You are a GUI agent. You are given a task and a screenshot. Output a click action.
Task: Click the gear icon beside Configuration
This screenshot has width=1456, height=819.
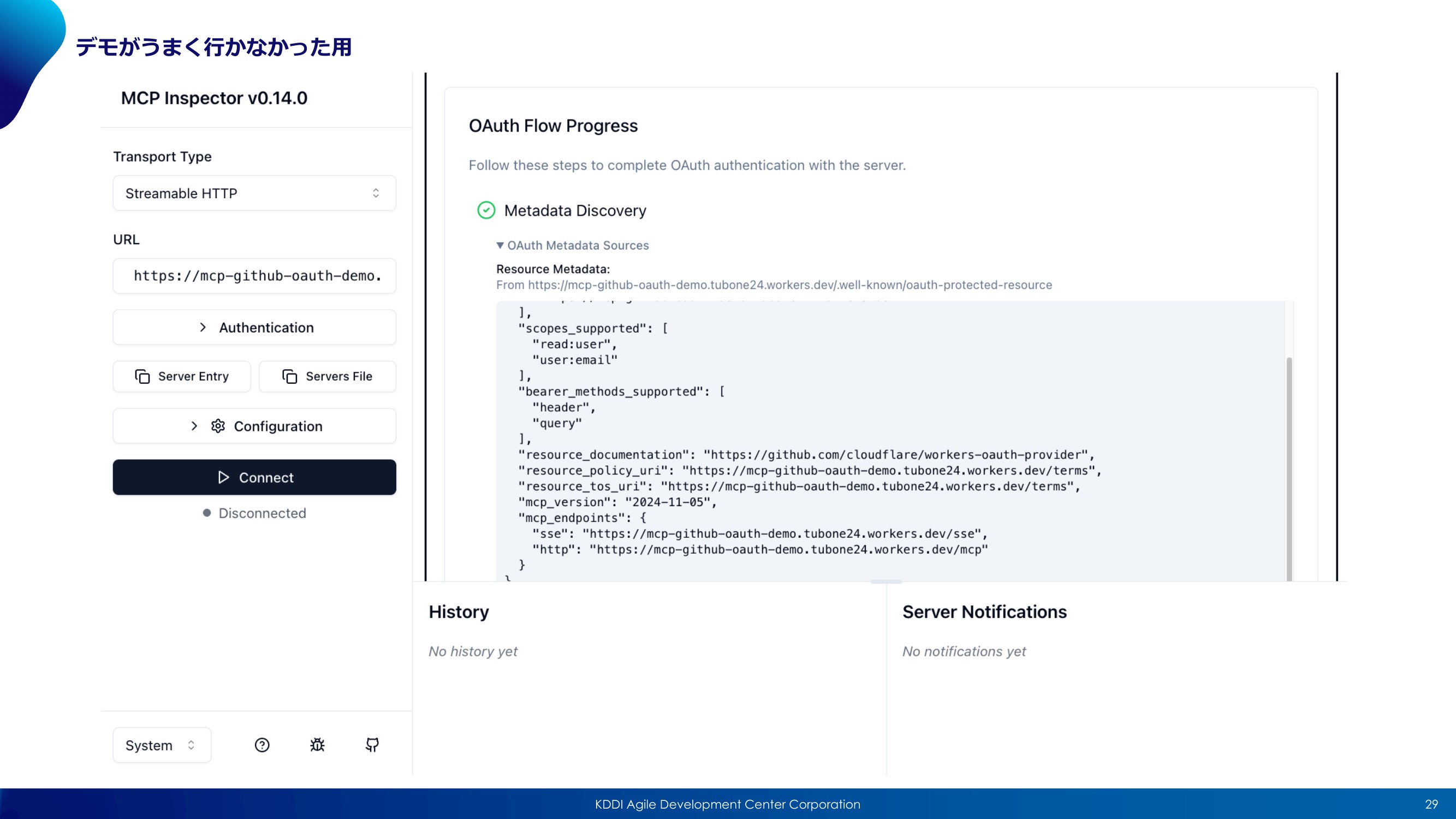pyautogui.click(x=218, y=426)
